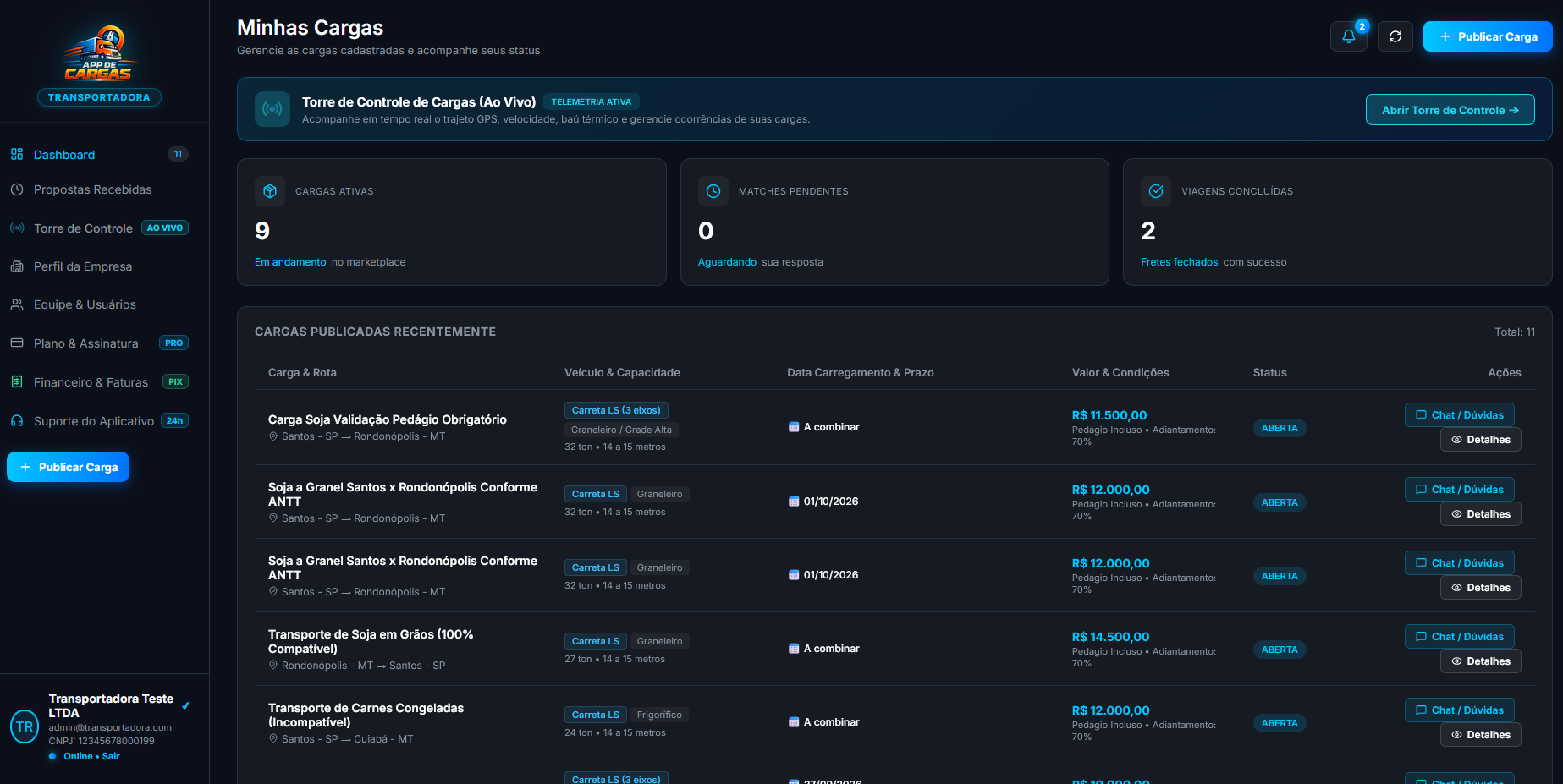The image size is (1563, 784).
Task: Click the Equipe & Usuários people icon
Action: 17,304
